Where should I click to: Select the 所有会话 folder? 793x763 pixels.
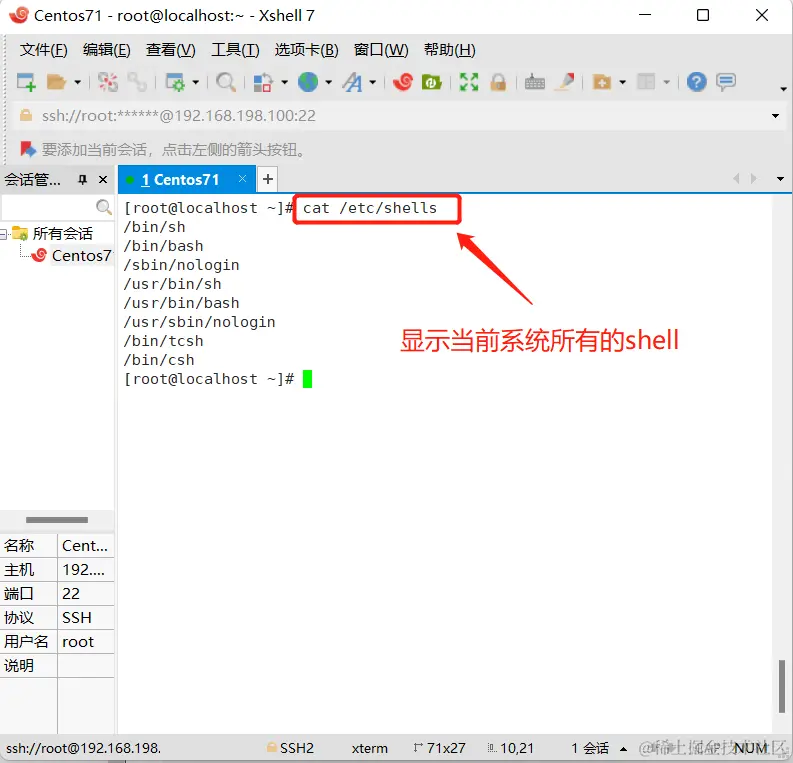point(63,234)
